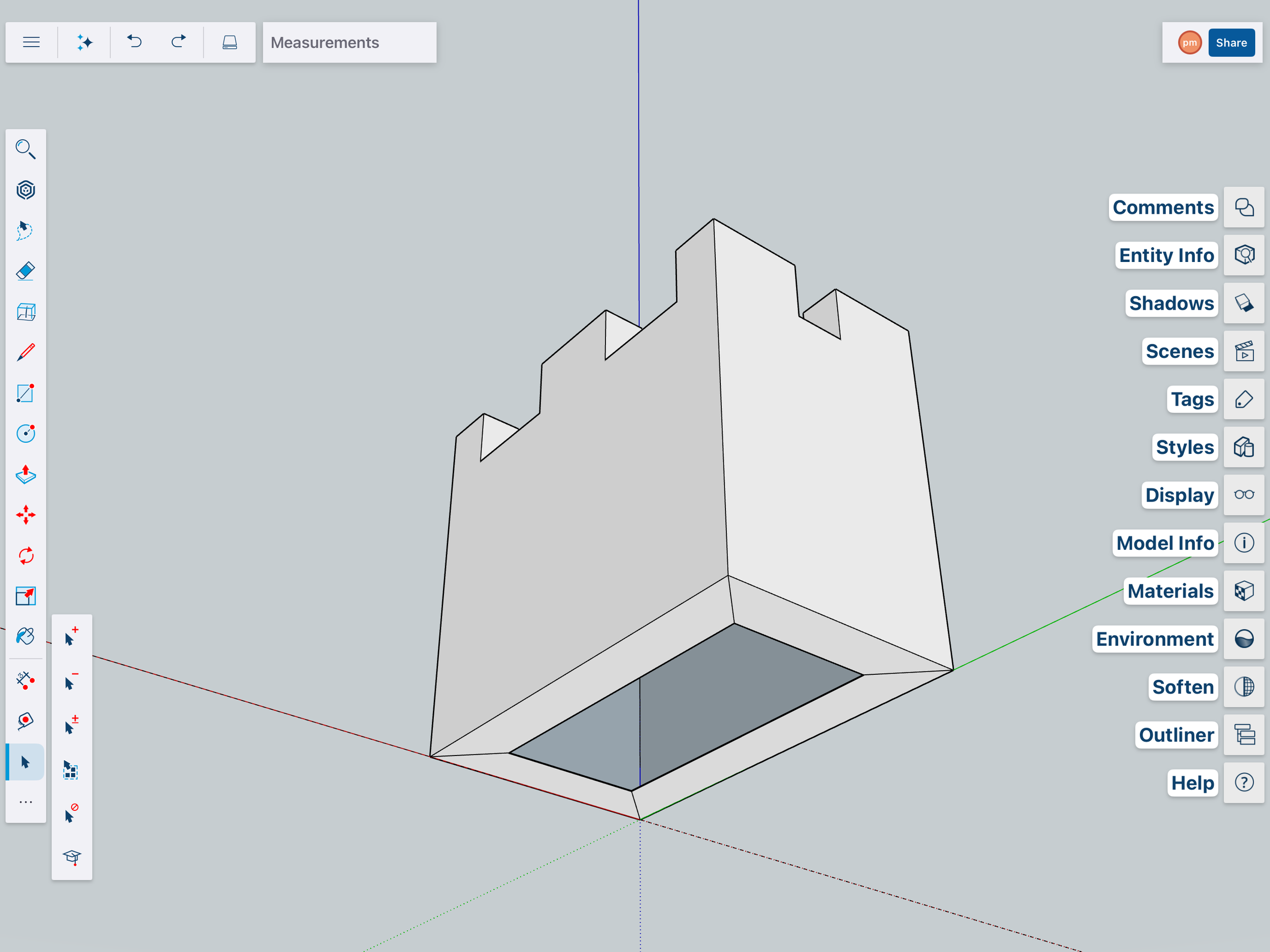Select the Scale tool
The height and width of the screenshot is (952, 1270).
click(26, 596)
